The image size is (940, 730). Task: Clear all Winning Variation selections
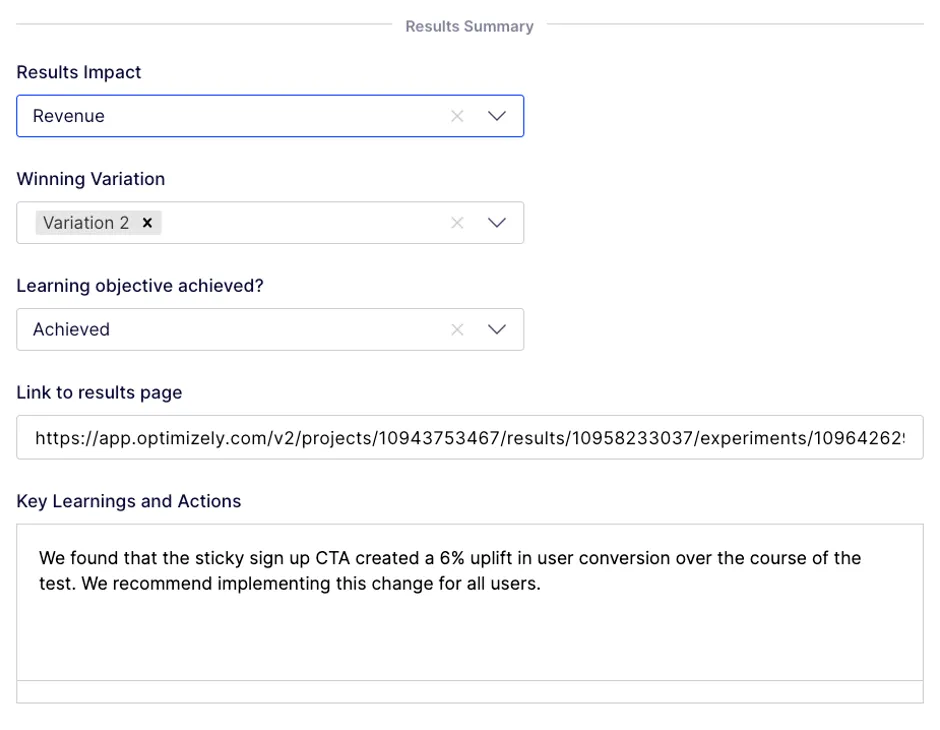click(x=457, y=223)
